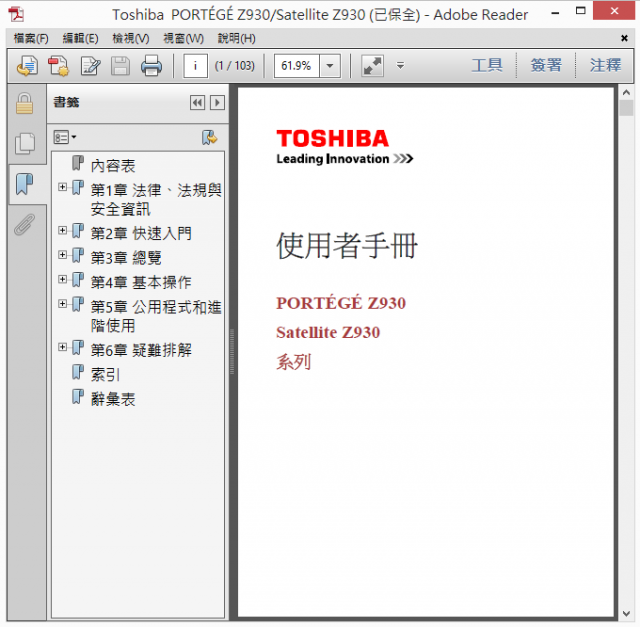Collapse bookmarks panel with double-arrow button
This screenshot has height=627, width=640.
[198, 102]
